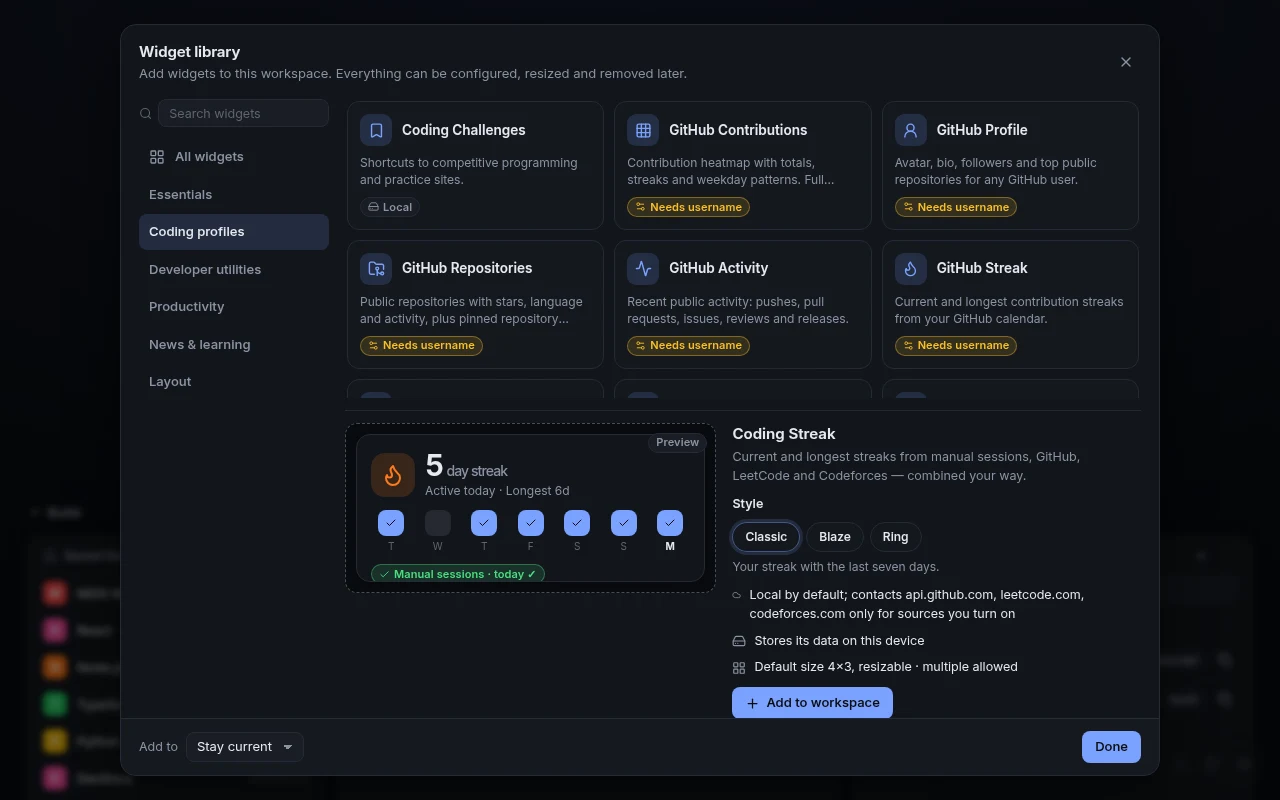
Task: Click the All widgets grid icon
Action: [157, 157]
